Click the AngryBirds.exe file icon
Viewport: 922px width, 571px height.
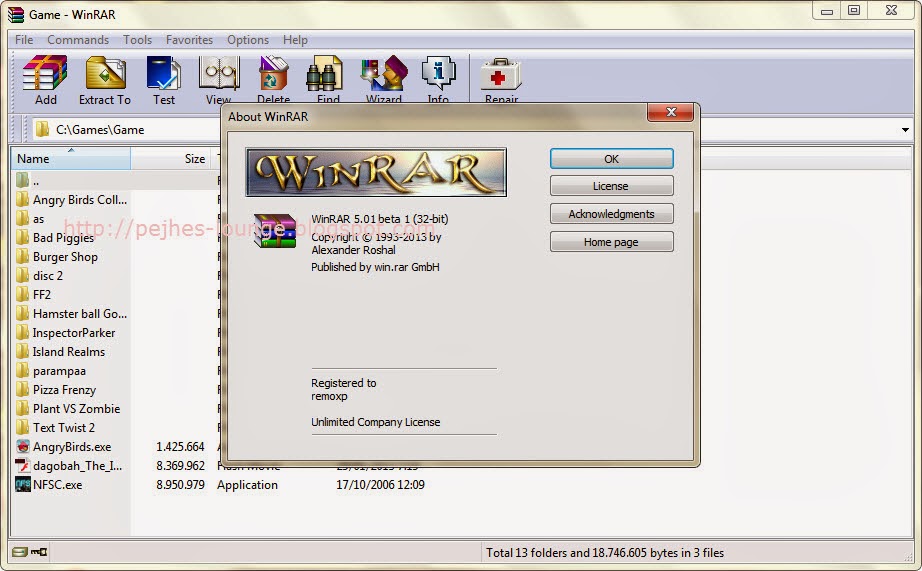click(x=23, y=446)
